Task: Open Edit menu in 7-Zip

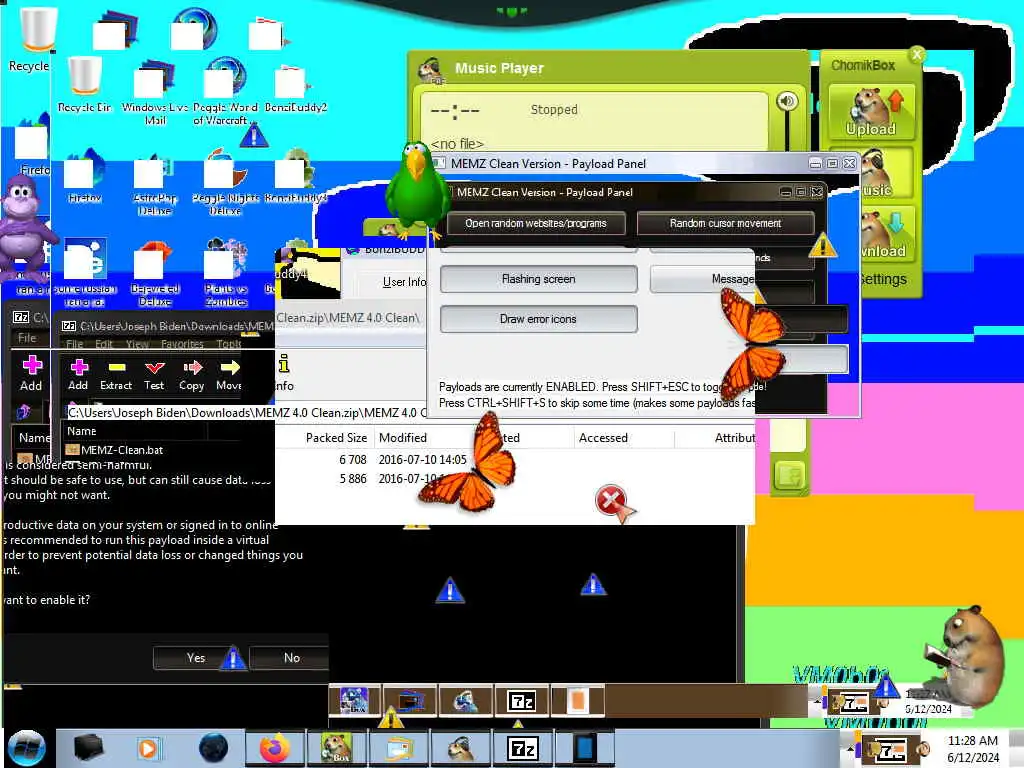Action: [104, 344]
